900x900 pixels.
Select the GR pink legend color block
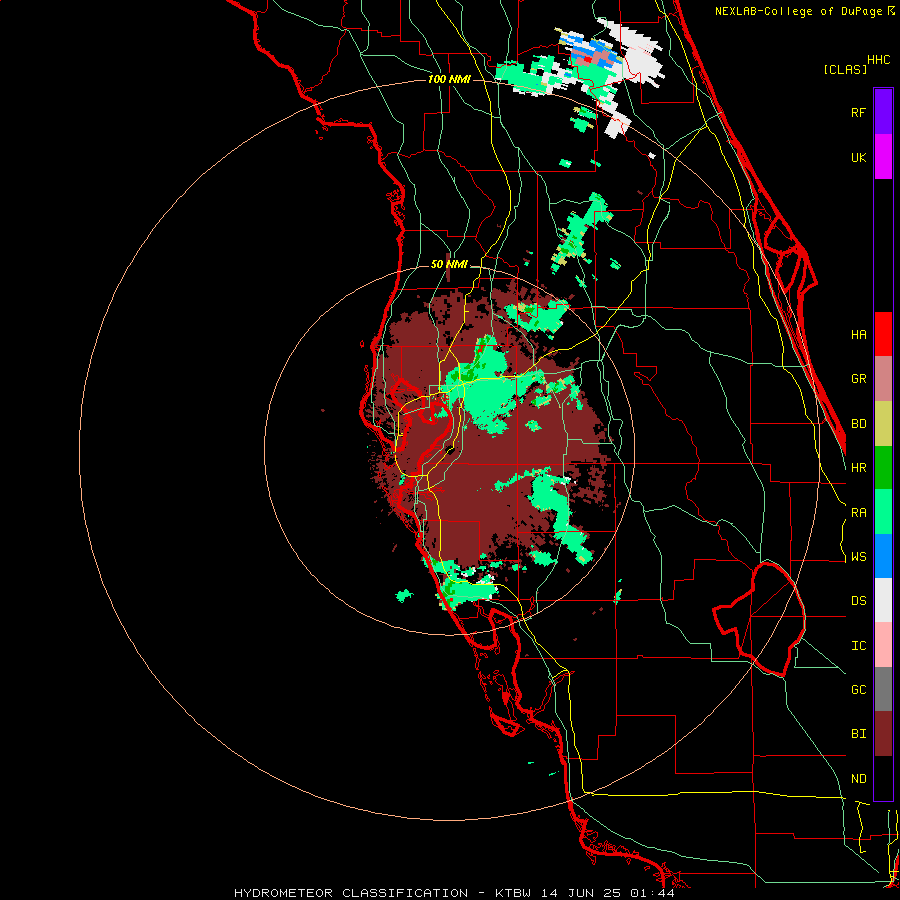click(x=883, y=378)
